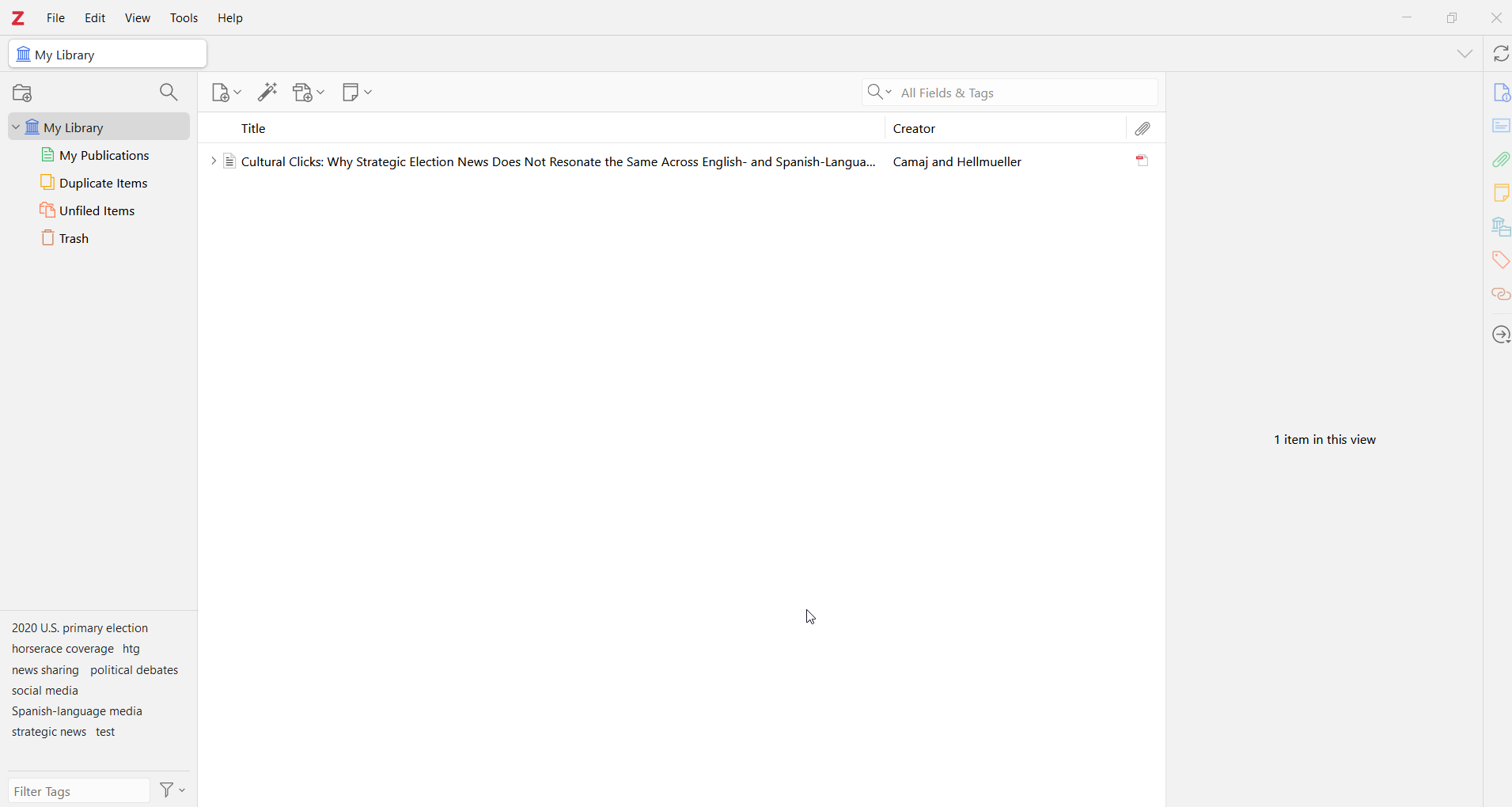Click the Camaj and Hellmueller creator cell

click(957, 162)
